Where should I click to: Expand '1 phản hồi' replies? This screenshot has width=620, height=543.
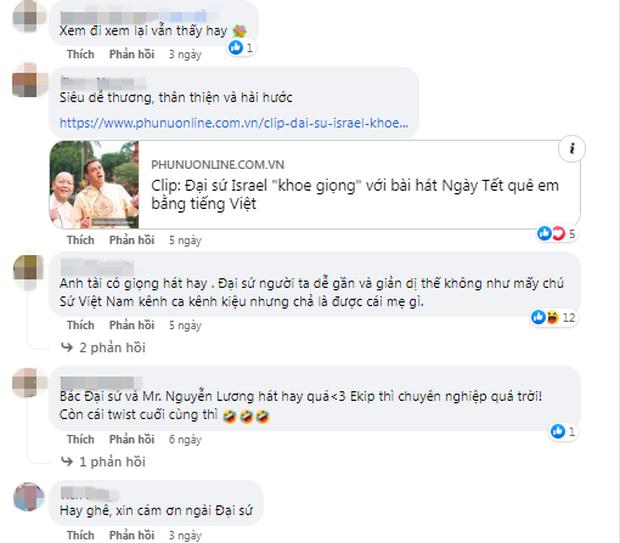[x=103, y=462]
